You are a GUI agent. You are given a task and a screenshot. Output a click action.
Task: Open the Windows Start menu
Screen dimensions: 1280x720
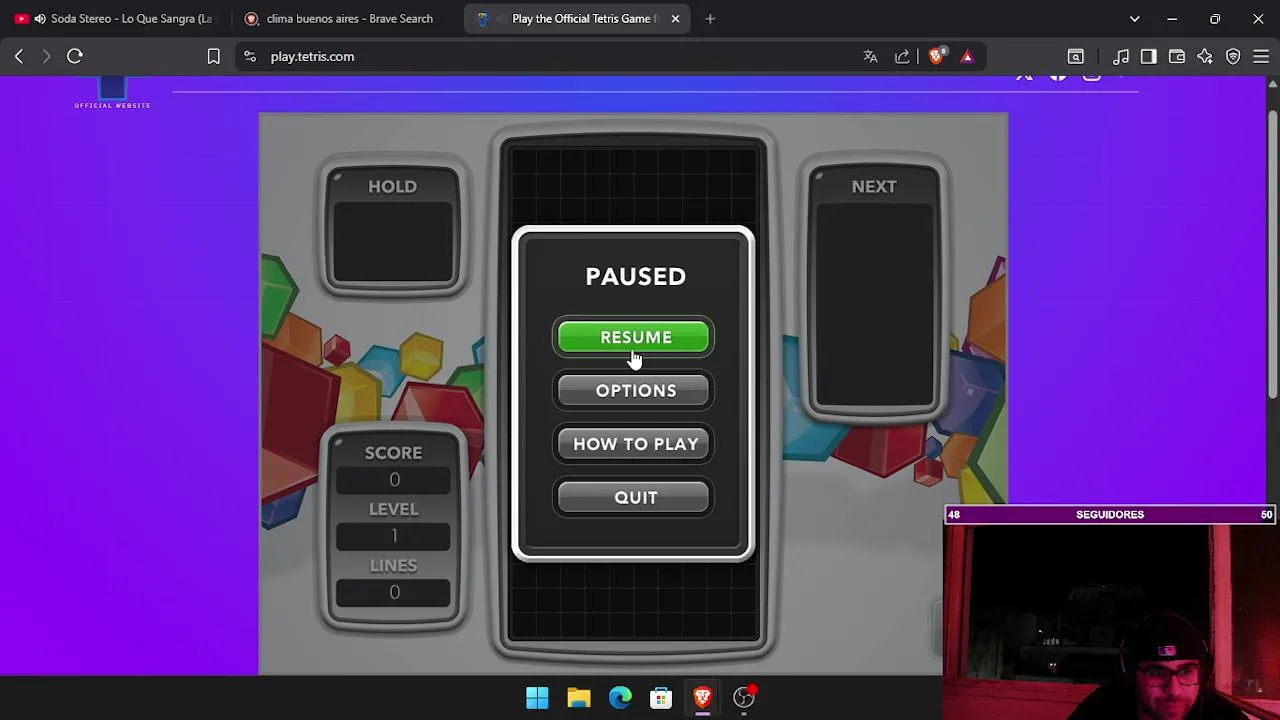pos(537,697)
